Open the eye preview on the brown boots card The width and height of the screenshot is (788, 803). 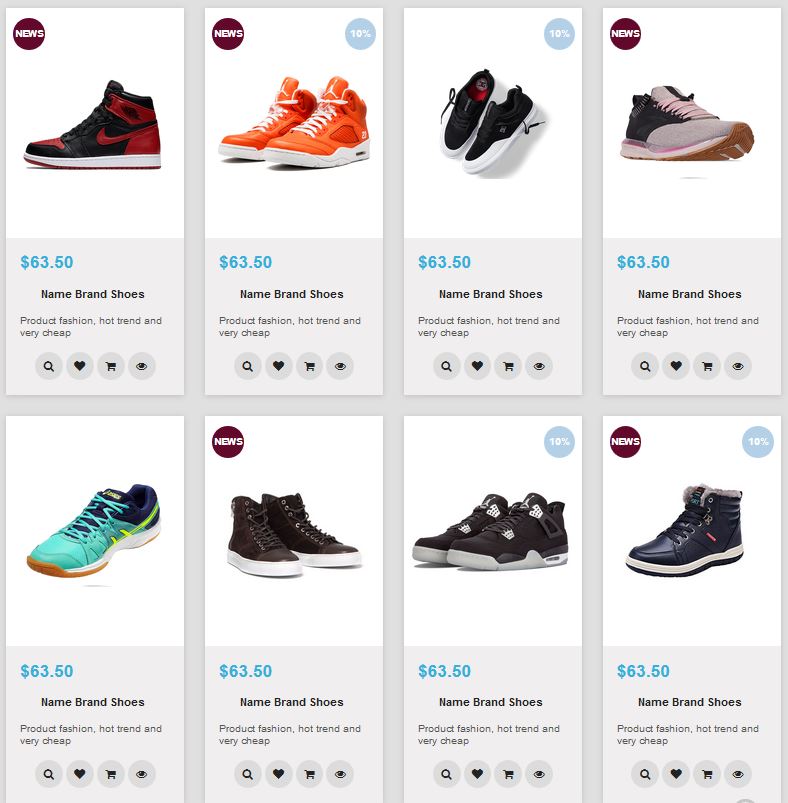[x=339, y=774]
